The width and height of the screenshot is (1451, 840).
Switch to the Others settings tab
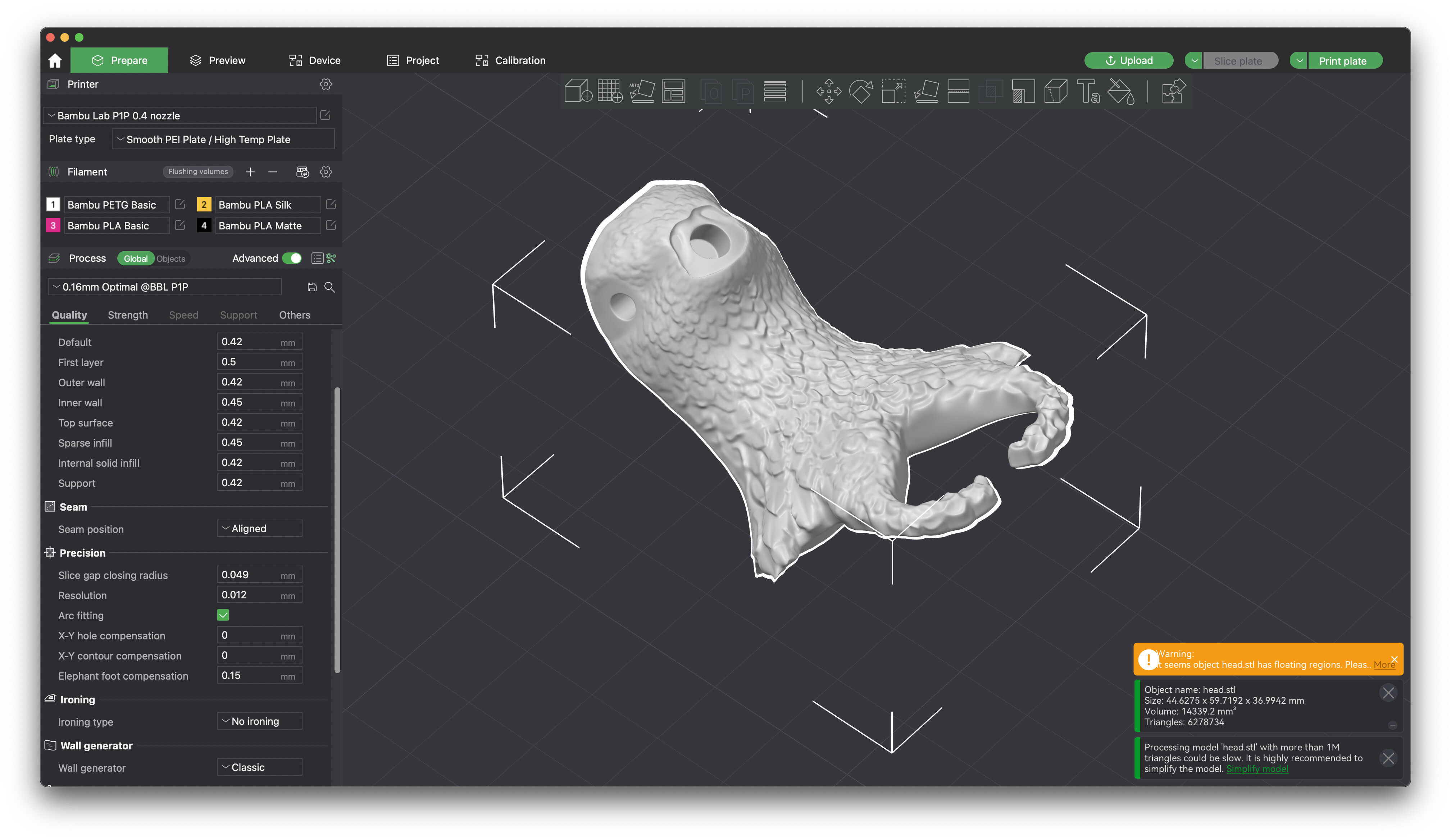pyautogui.click(x=295, y=315)
